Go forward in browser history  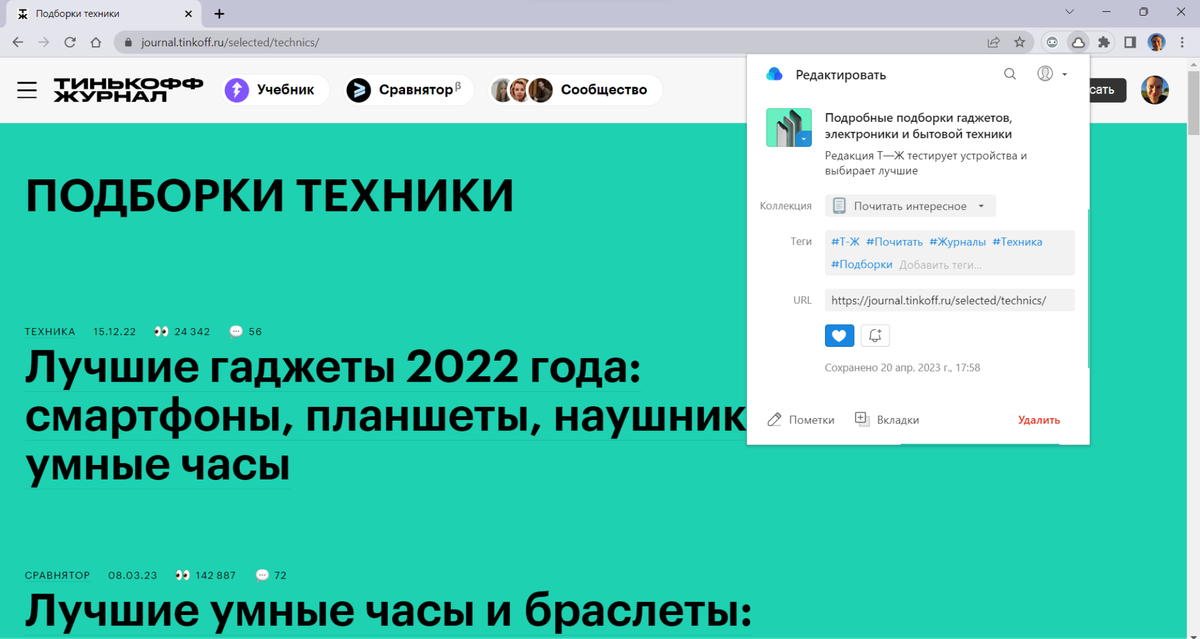(x=44, y=42)
